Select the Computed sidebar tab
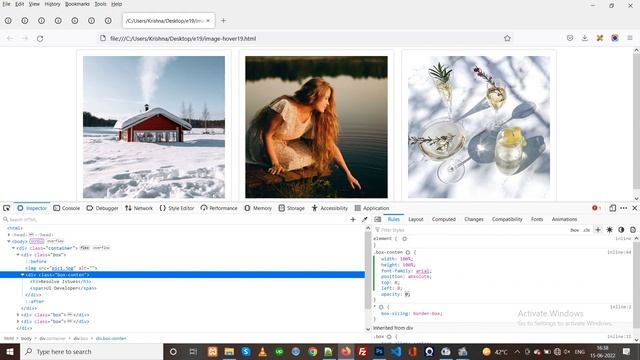This screenshot has height=360, width=640. tap(444, 220)
